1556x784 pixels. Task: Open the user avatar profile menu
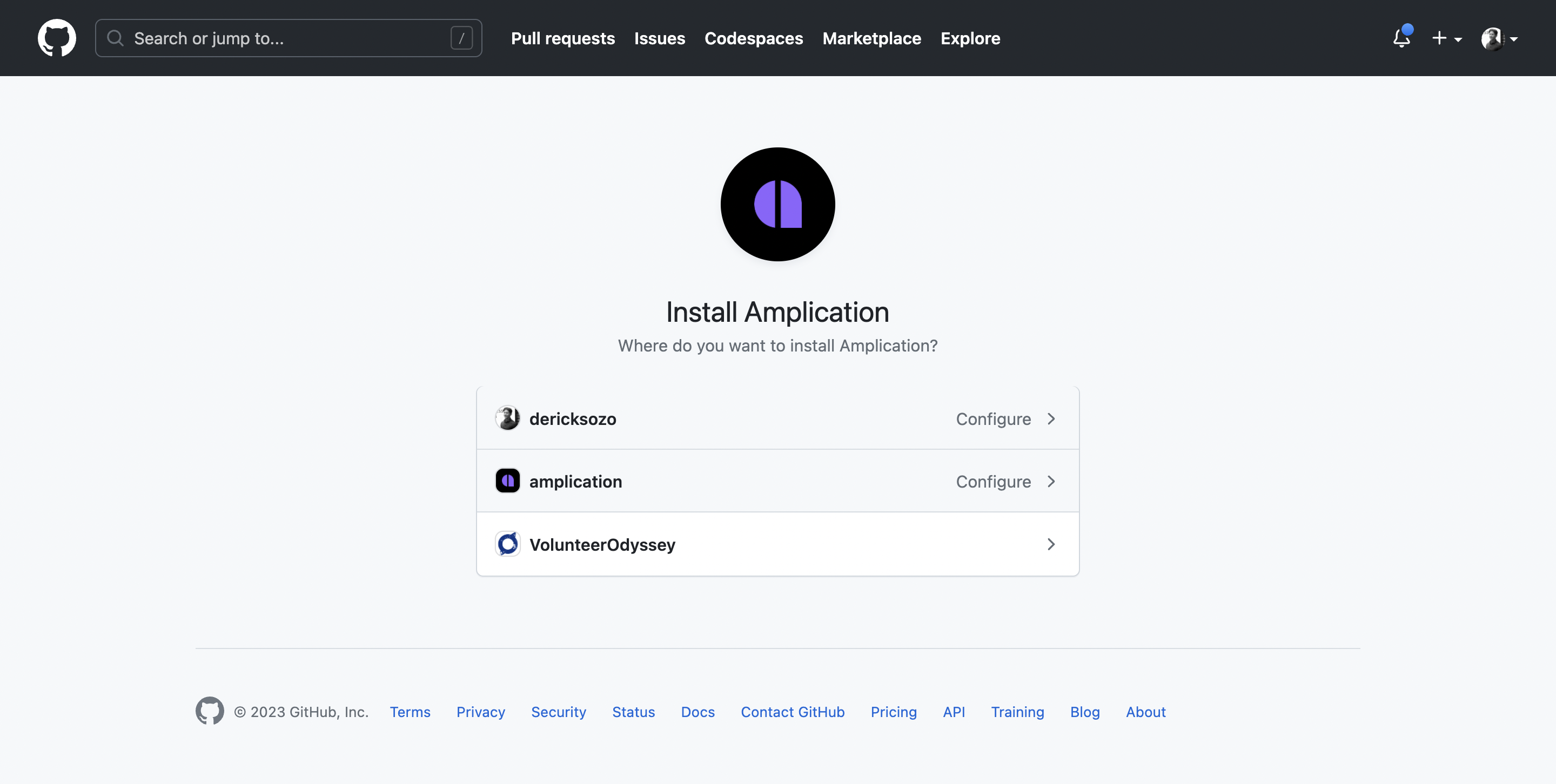pos(1499,39)
